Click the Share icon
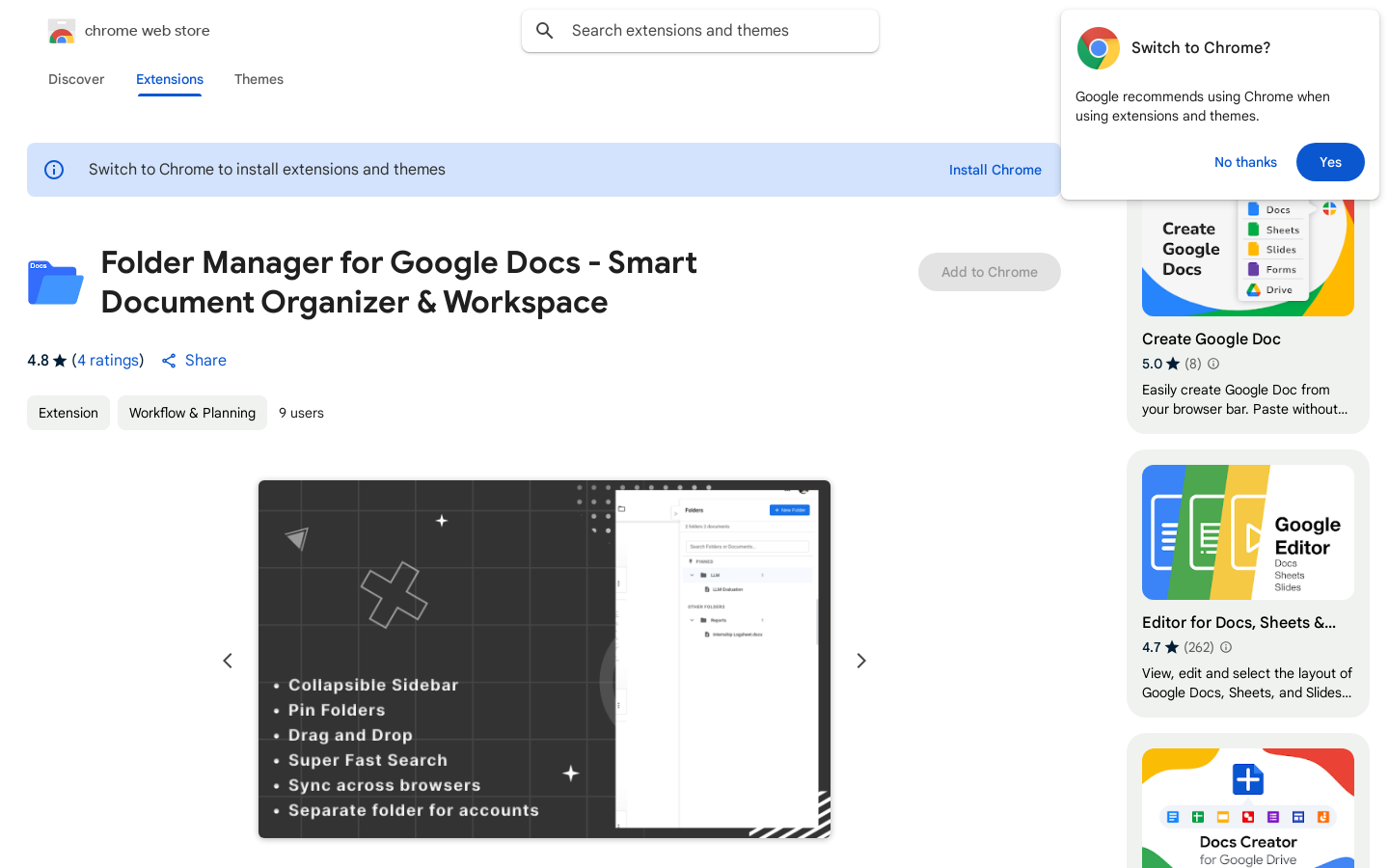 point(169,361)
